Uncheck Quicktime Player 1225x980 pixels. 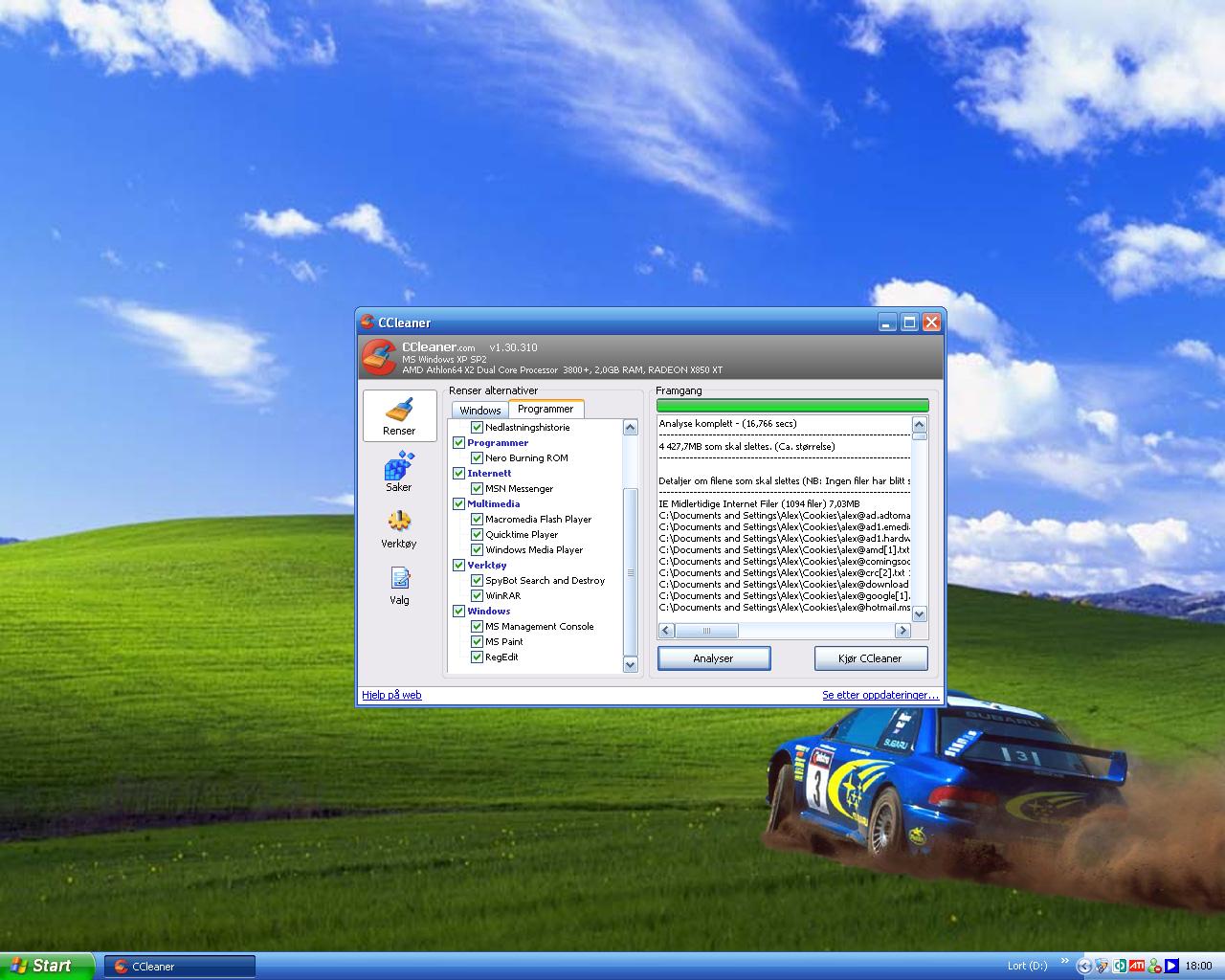[477, 534]
